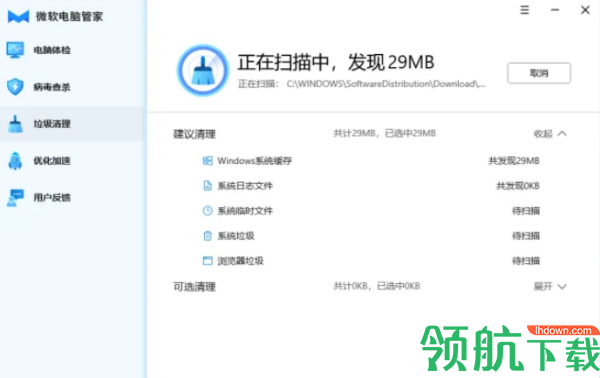Click the 正在扫描中，发现29MB headline
The width and height of the screenshot is (600, 378).
[336, 62]
